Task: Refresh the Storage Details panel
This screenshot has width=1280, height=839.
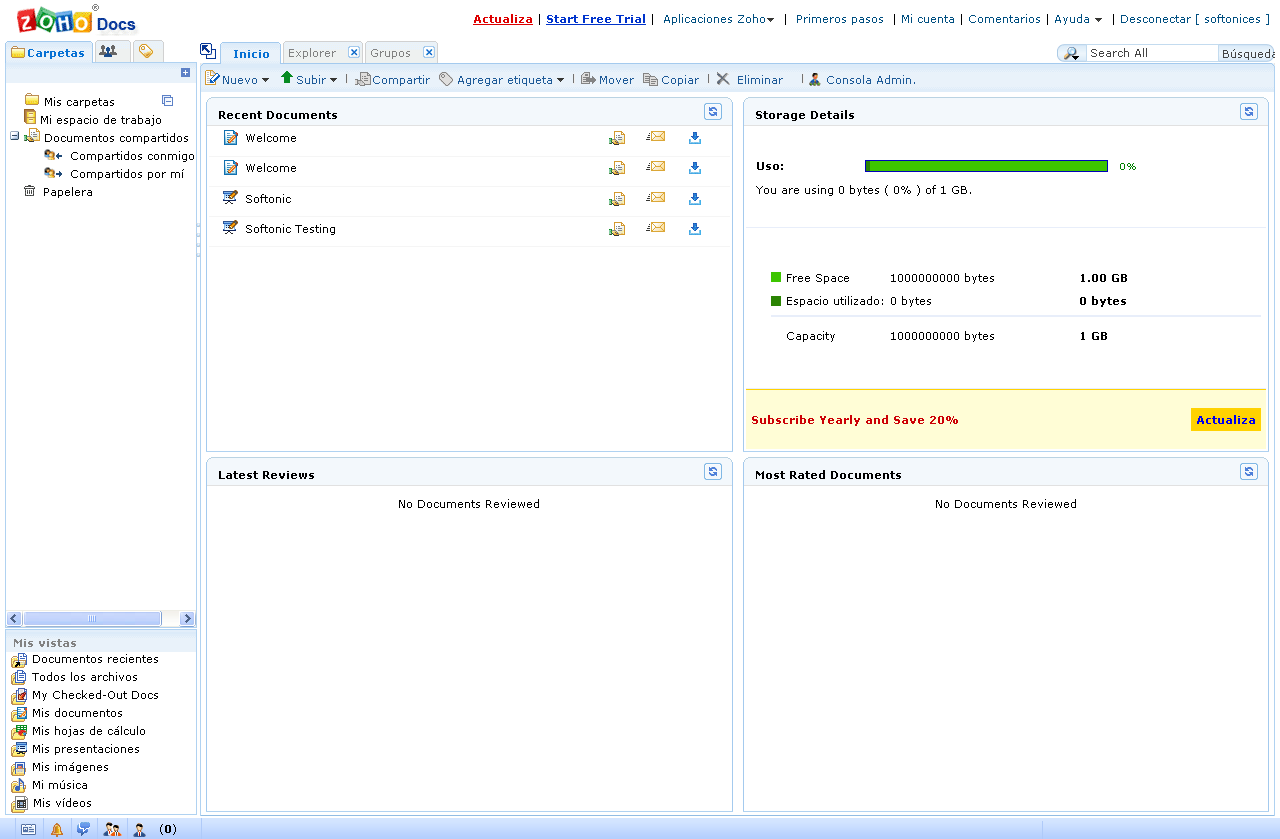Action: point(1249,112)
